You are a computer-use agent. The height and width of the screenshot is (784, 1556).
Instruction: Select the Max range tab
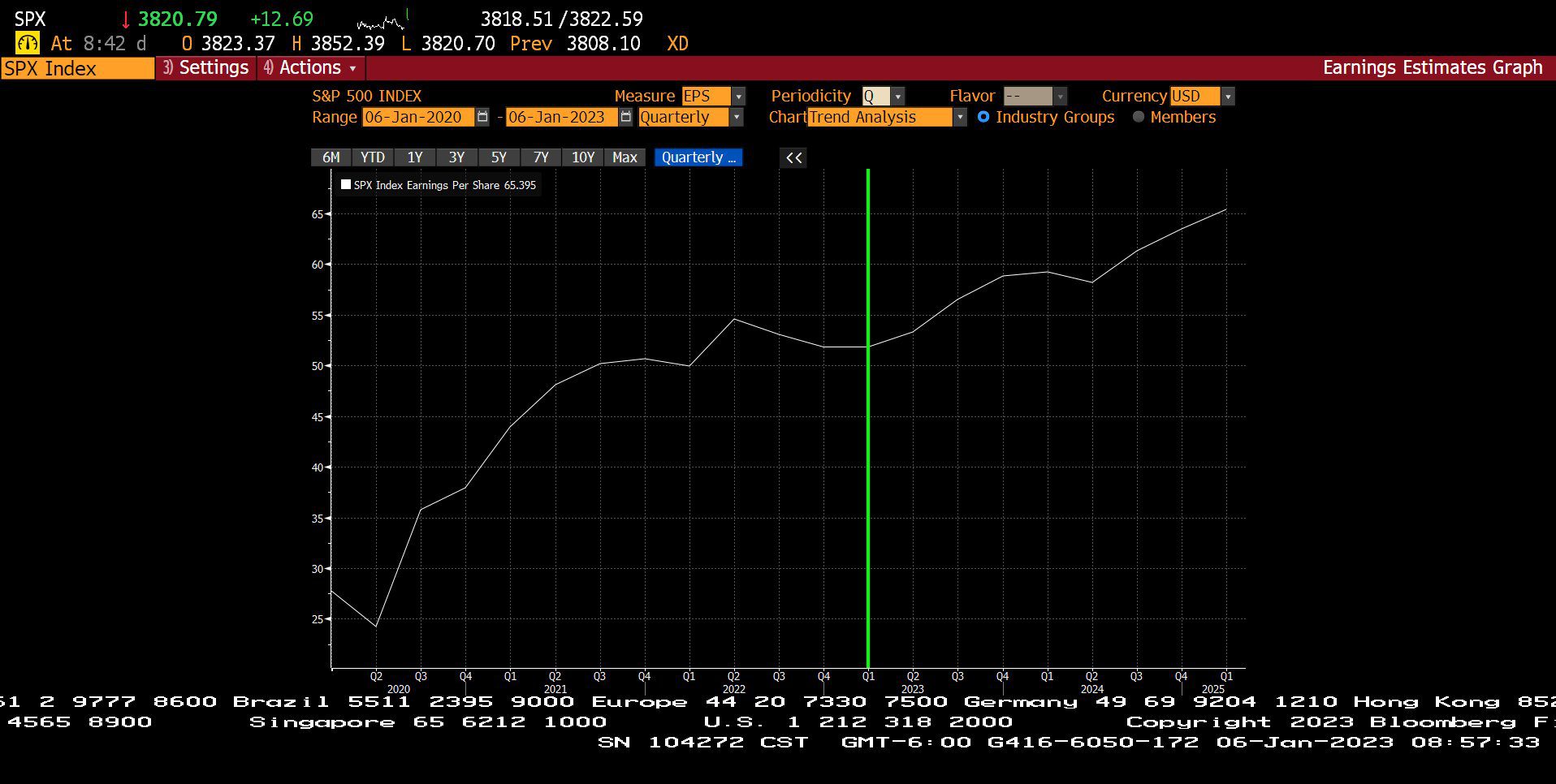pos(625,157)
